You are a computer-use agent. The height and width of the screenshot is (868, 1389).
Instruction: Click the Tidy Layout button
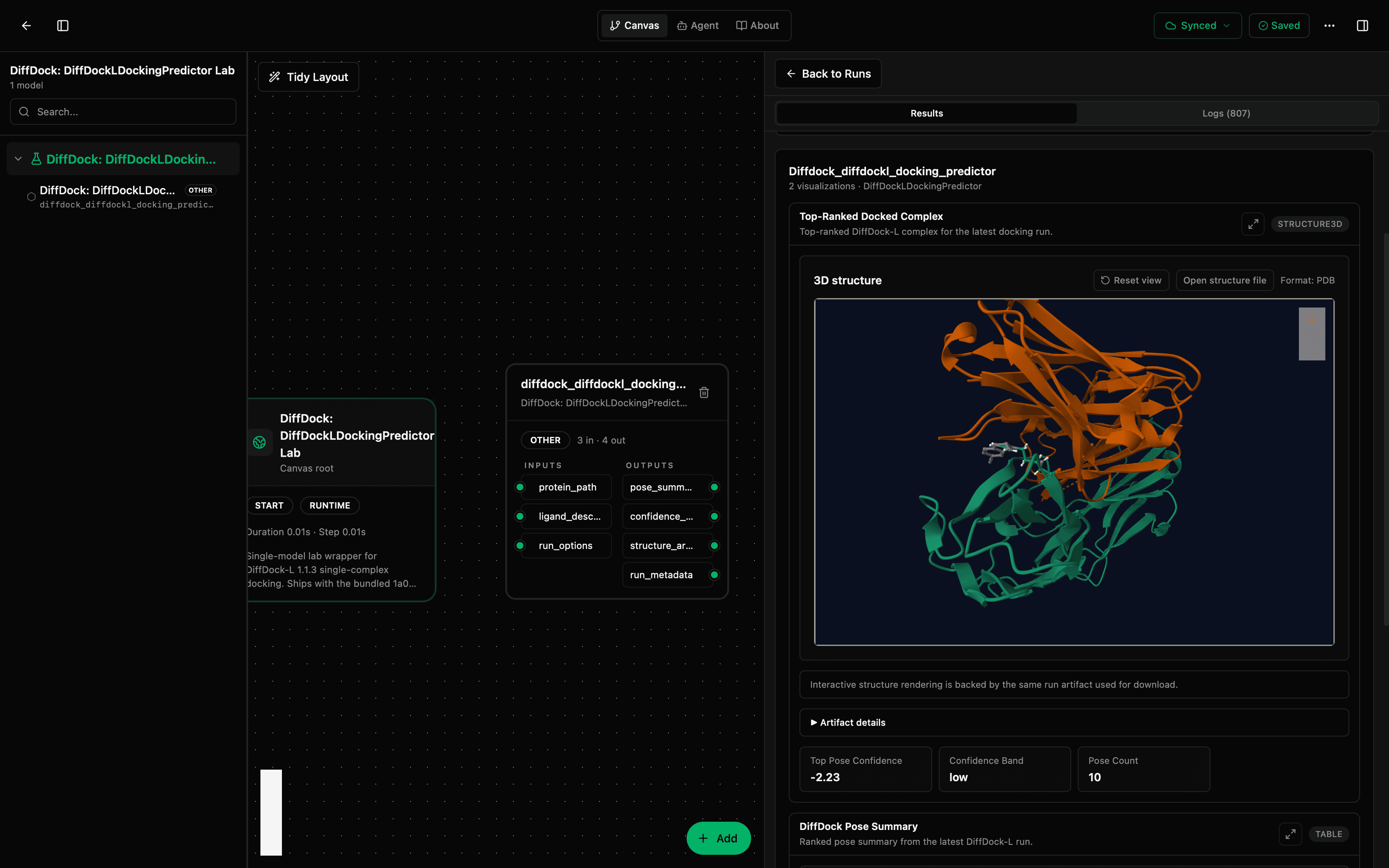click(x=309, y=77)
